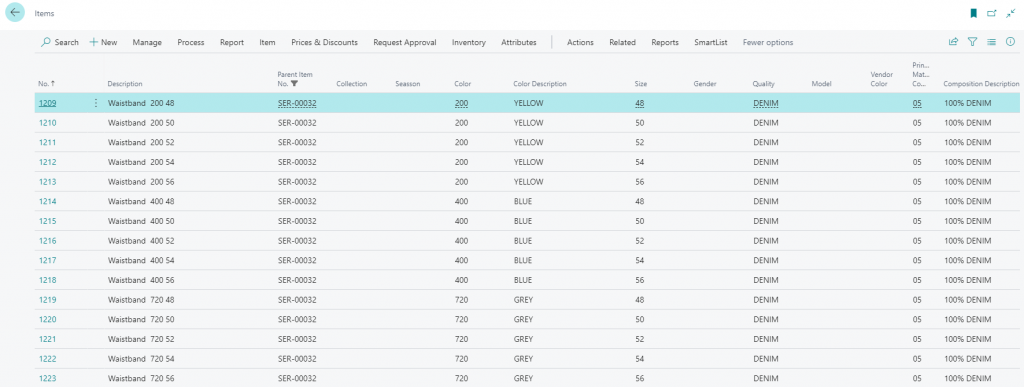Open the Related menu

click(622, 42)
